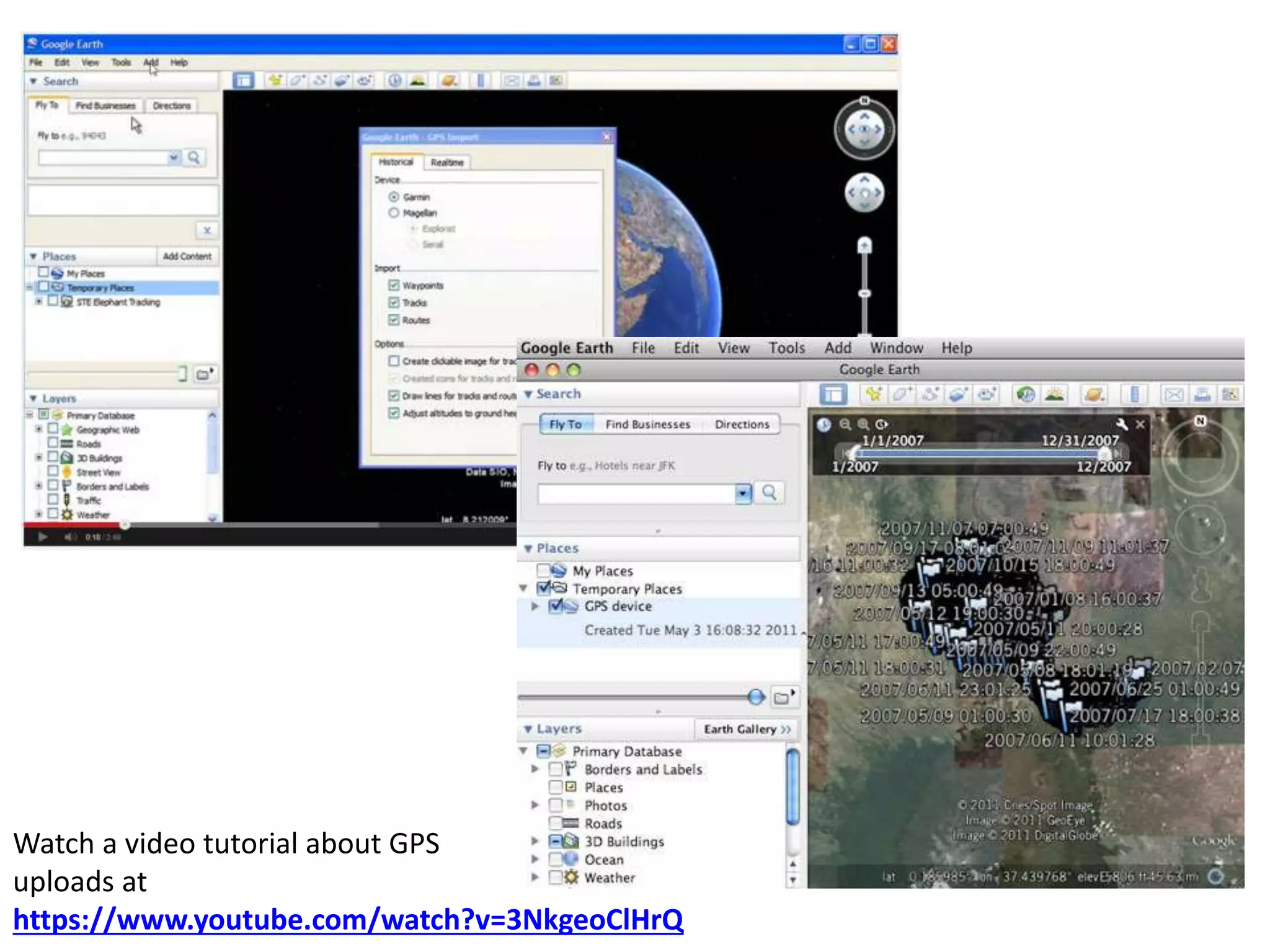
Task: Add a placemark in the Mac Google Earth toolbar
Action: [x=874, y=394]
